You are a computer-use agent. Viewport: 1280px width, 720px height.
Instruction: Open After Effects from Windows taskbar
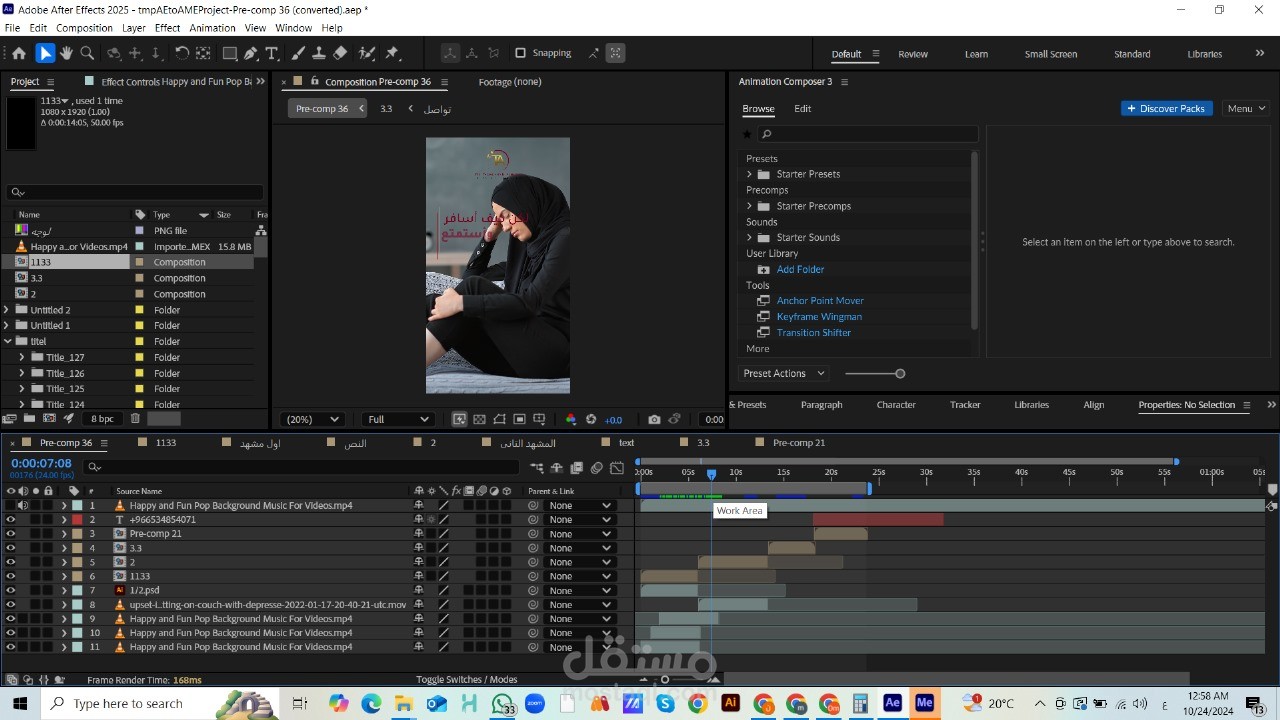pyautogui.click(x=892, y=703)
